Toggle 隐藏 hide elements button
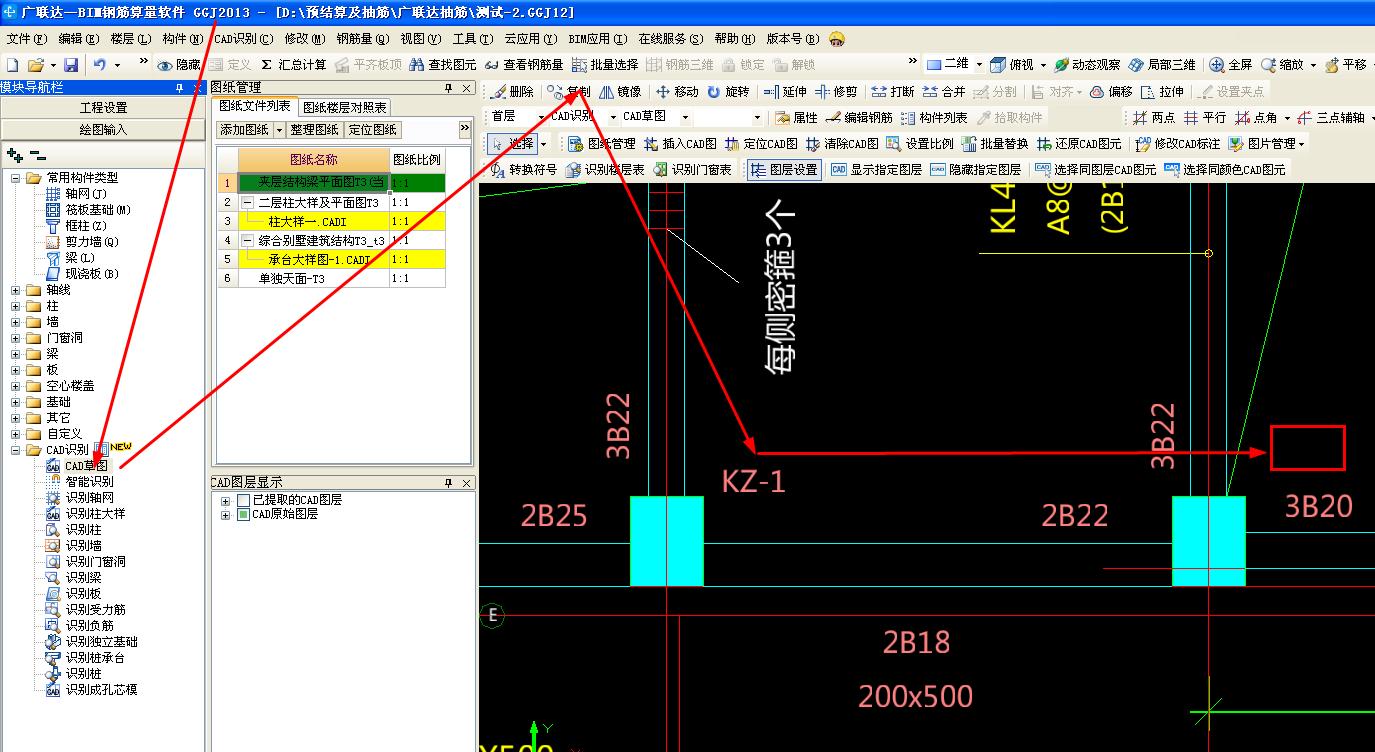The height and width of the screenshot is (752, 1375). coord(179,64)
